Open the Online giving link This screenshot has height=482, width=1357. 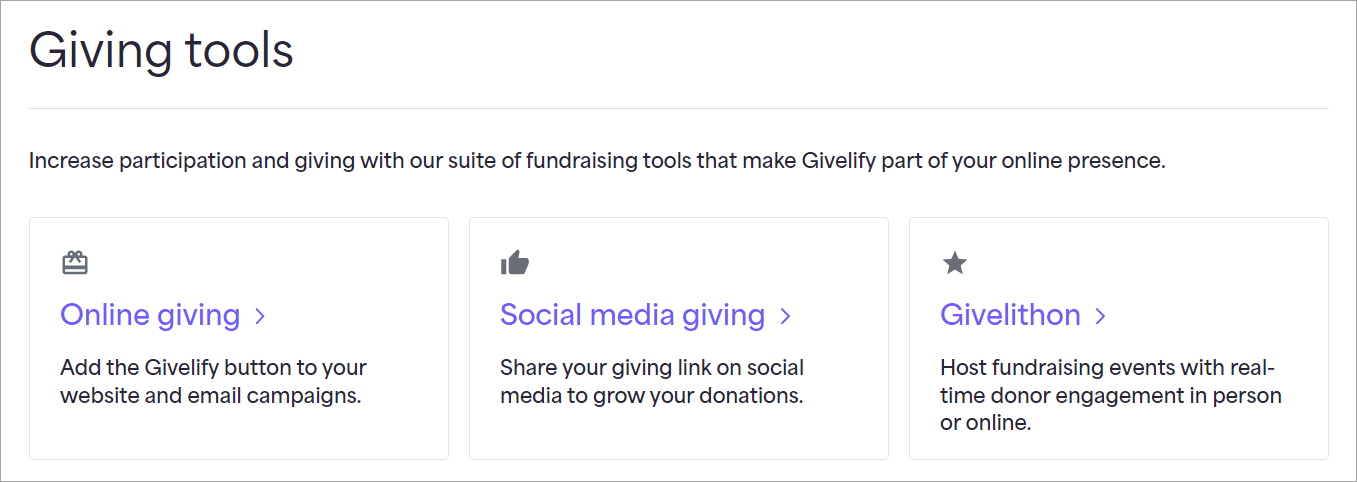click(150, 315)
